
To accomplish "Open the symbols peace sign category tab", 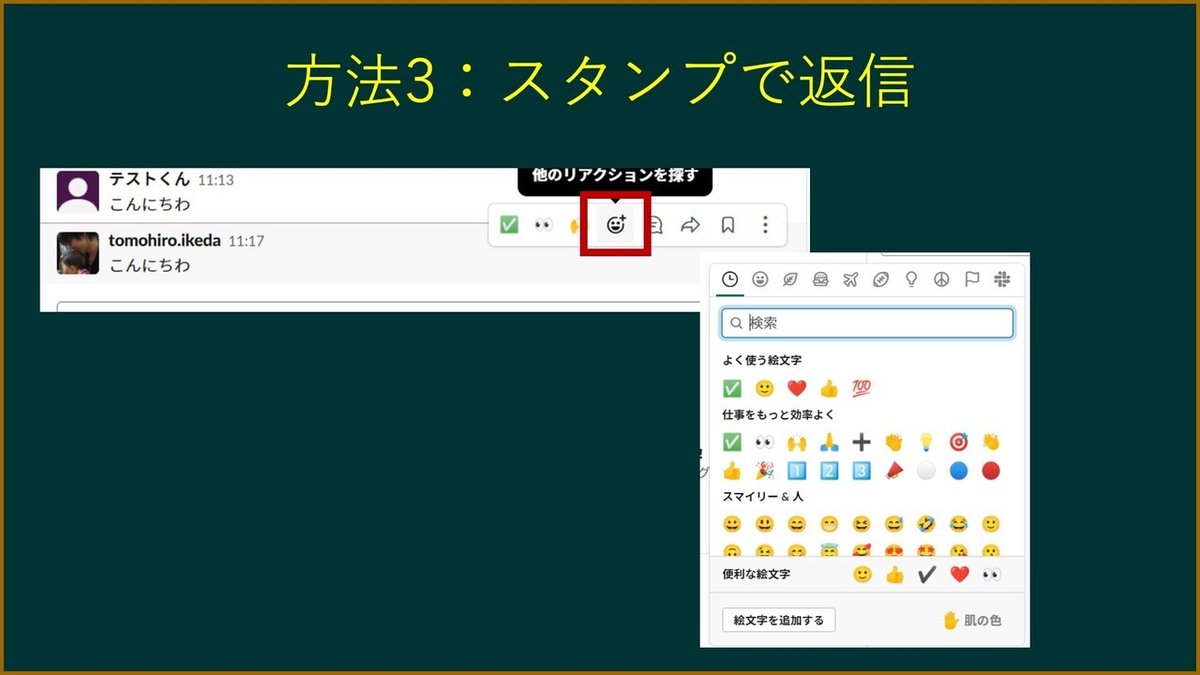I will point(941,280).
